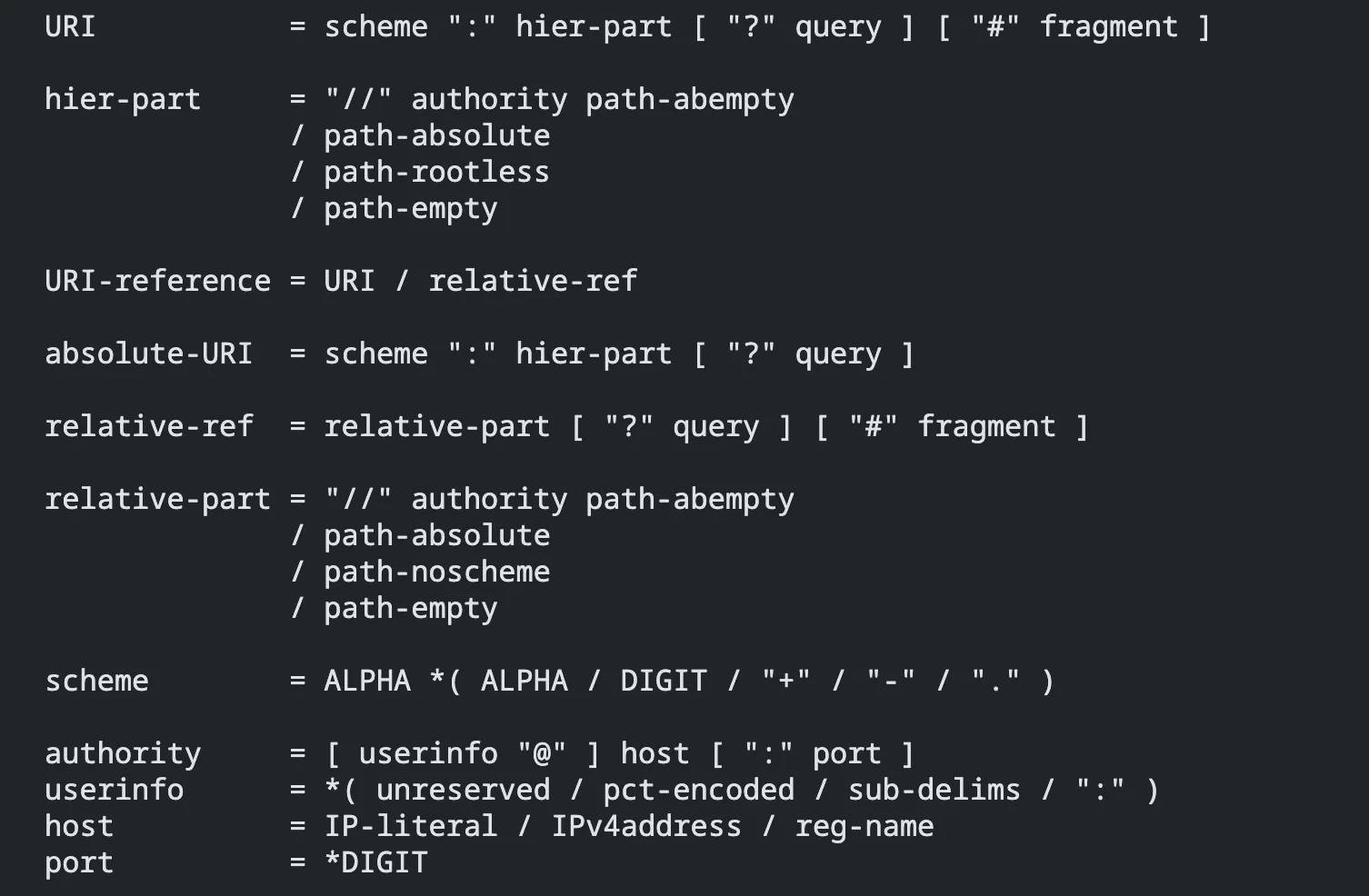Click the "URI-reference" rule name

click(x=157, y=281)
